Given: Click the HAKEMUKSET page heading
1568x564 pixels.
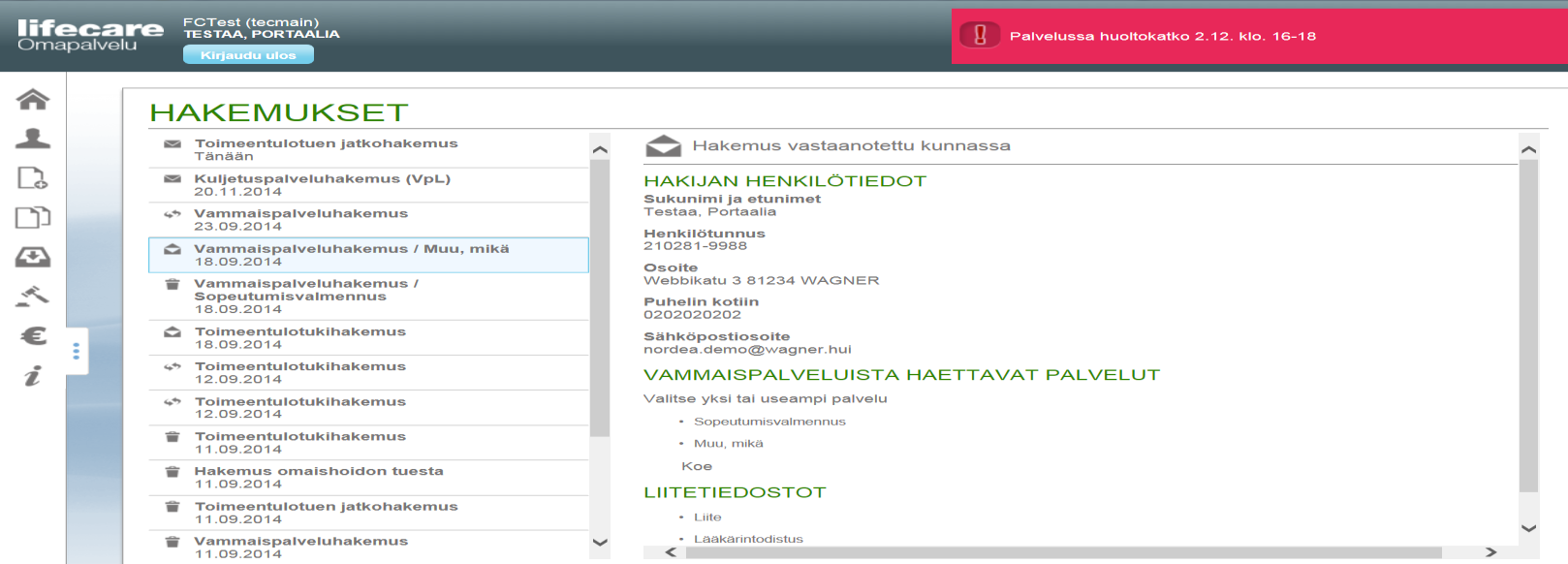Looking at the screenshot, I should click(279, 112).
